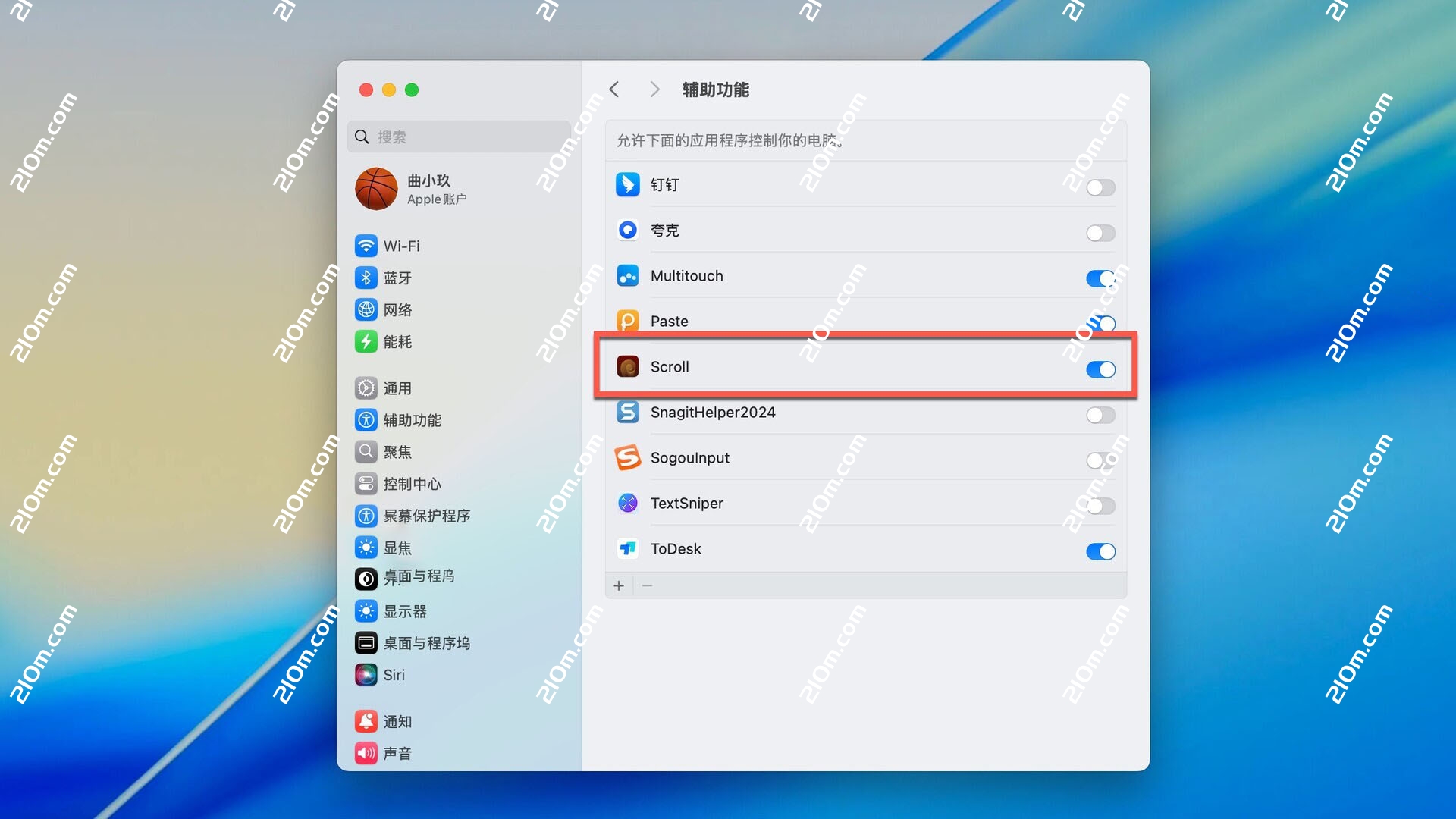The height and width of the screenshot is (819, 1456).
Task: Click the ToDesk app icon
Action: [x=628, y=548]
